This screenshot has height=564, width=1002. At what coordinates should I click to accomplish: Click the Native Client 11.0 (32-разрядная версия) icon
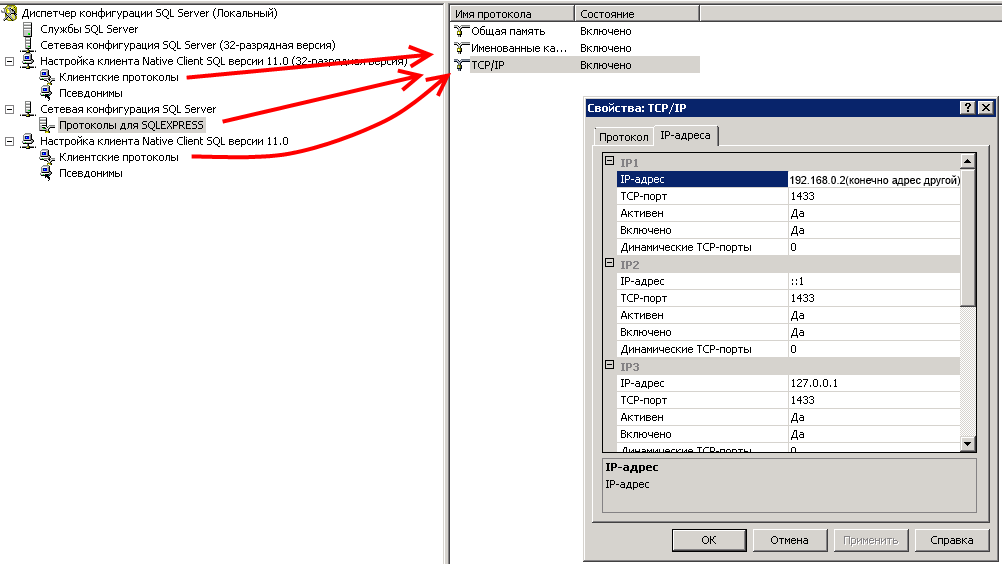point(27,61)
